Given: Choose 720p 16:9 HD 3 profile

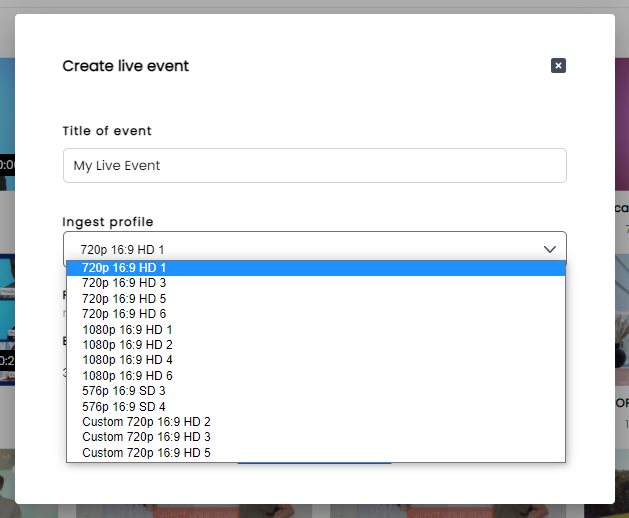Looking at the screenshot, I should pyautogui.click(x=316, y=283).
